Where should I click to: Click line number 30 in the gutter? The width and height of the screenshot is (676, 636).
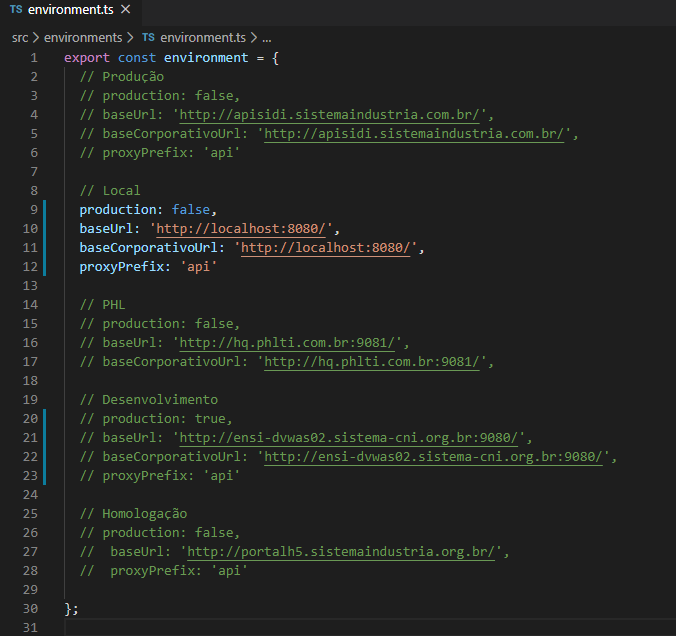30,609
